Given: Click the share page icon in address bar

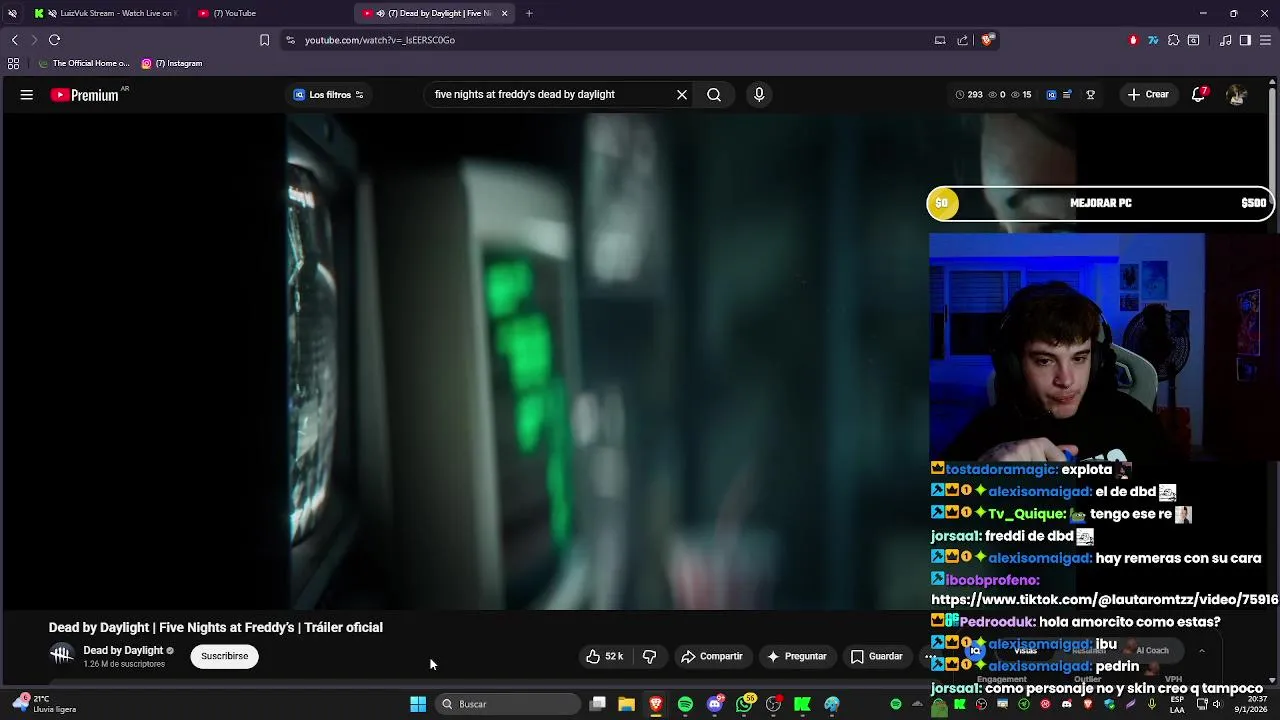Looking at the screenshot, I should coord(962,40).
